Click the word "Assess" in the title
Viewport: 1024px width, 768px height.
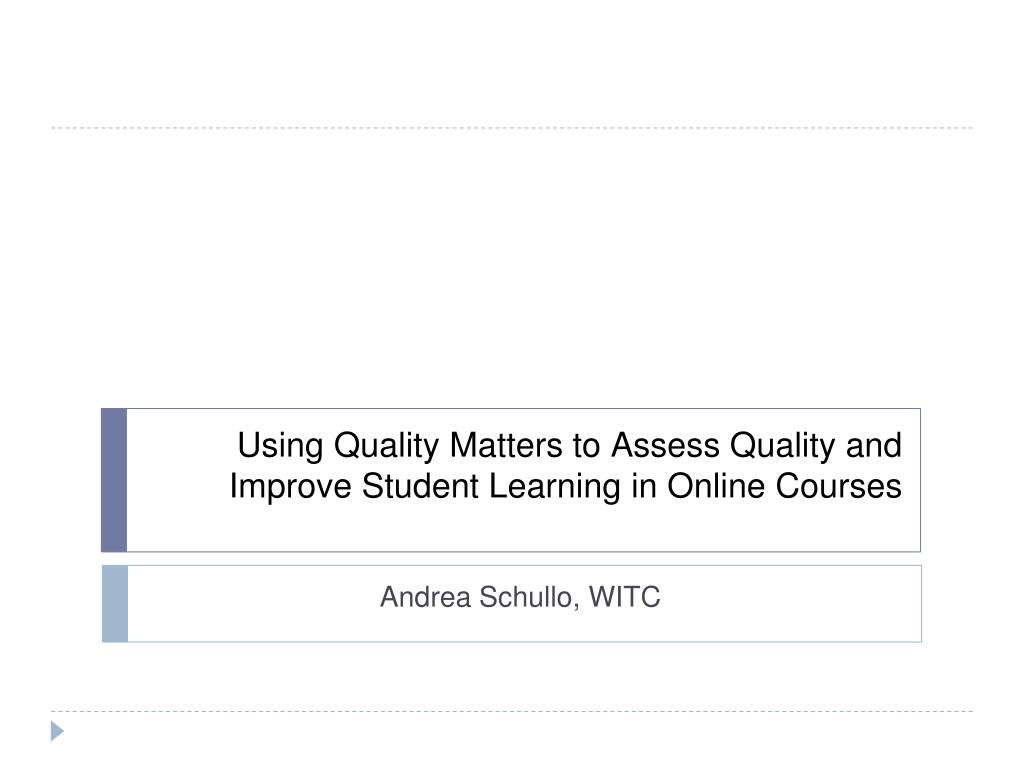point(665,445)
